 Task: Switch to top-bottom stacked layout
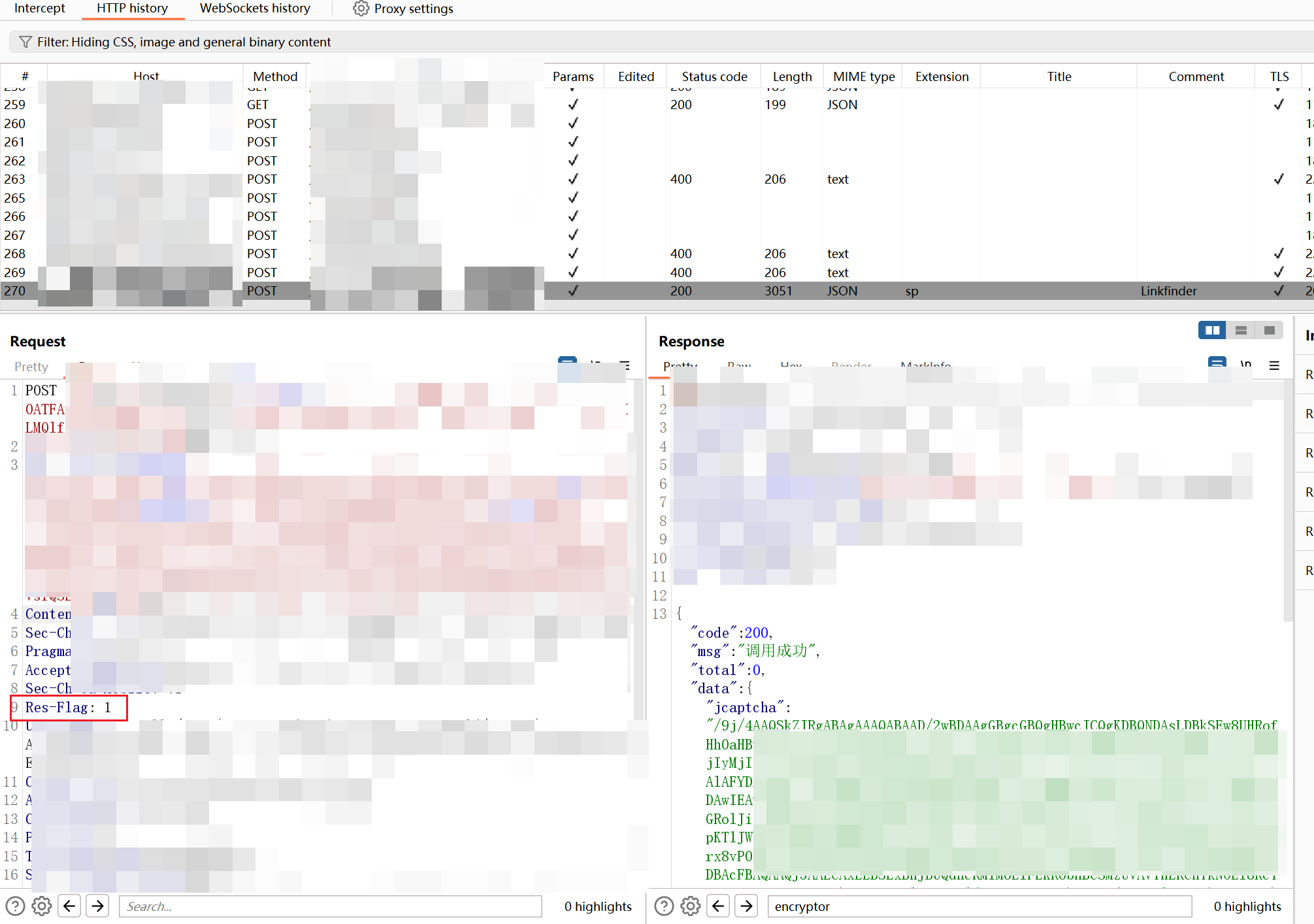coord(1241,331)
